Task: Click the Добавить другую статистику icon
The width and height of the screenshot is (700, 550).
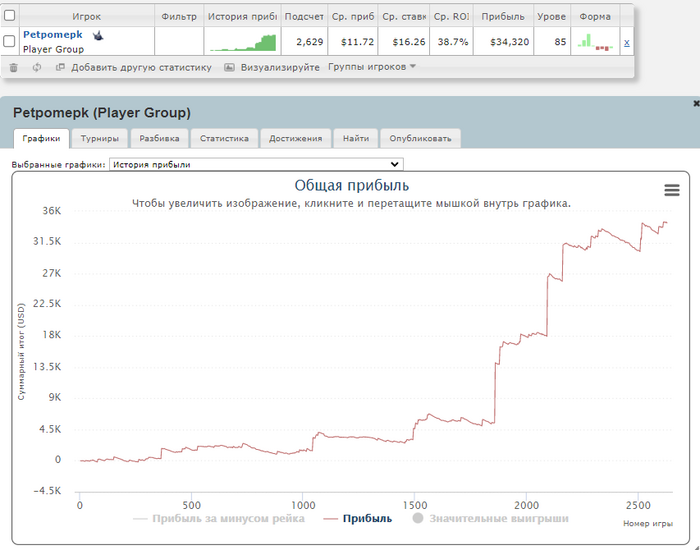Action: (60, 67)
